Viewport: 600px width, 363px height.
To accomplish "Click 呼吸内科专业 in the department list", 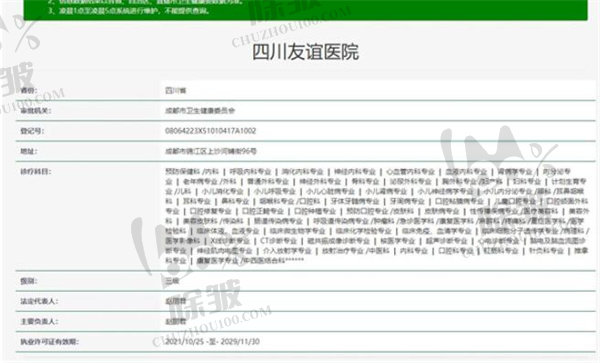I will tap(250, 171).
